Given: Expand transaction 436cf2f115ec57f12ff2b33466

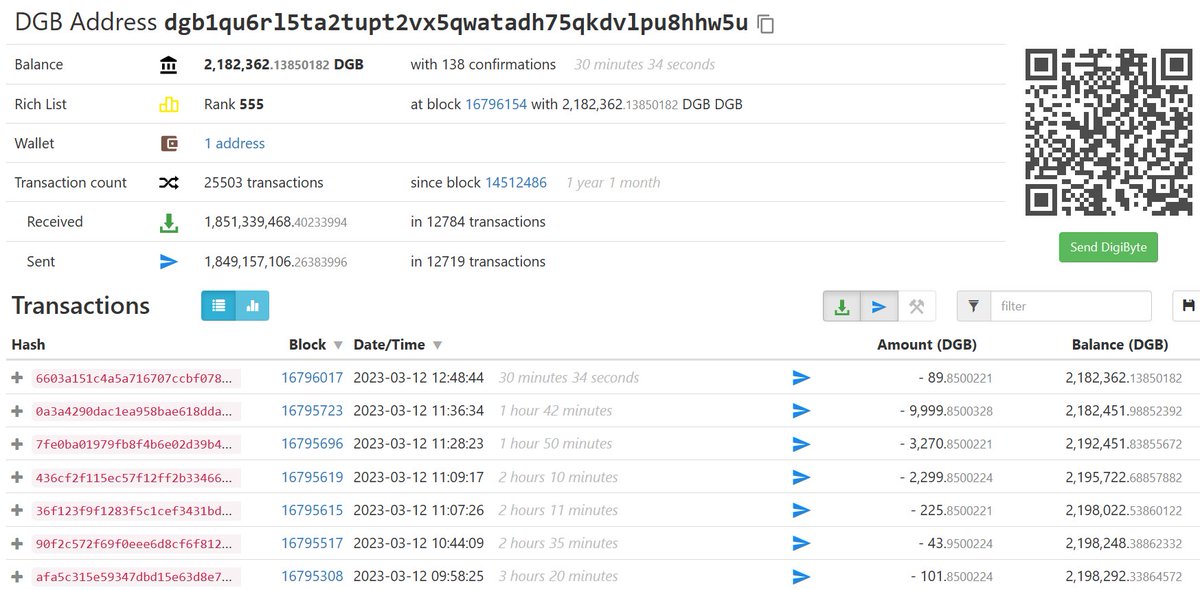Looking at the screenshot, I should 16,477.
